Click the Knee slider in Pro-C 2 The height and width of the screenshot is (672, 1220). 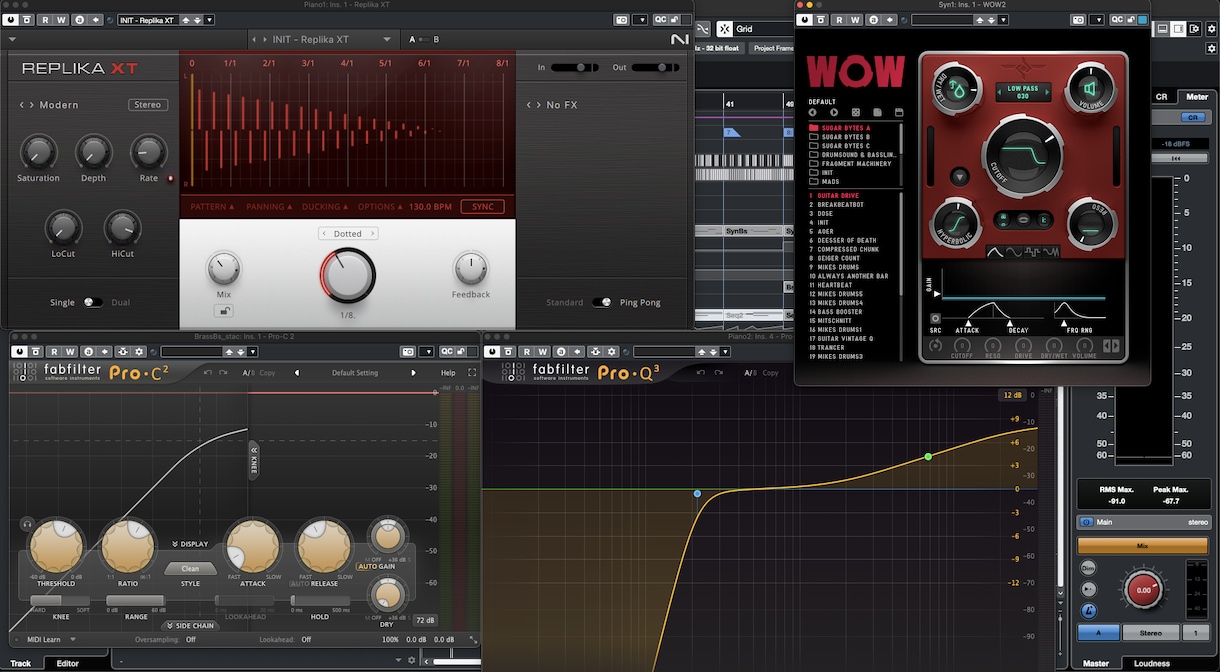(x=61, y=601)
